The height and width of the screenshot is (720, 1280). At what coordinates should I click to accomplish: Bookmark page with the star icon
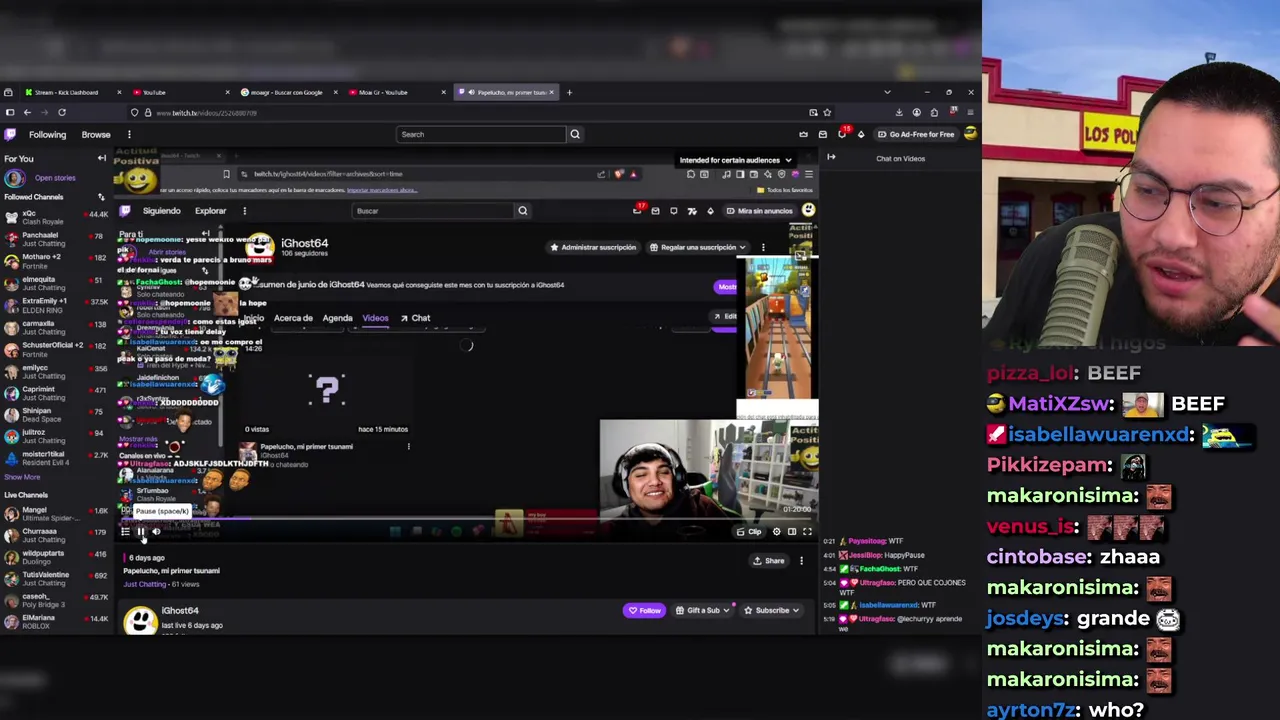[827, 113]
